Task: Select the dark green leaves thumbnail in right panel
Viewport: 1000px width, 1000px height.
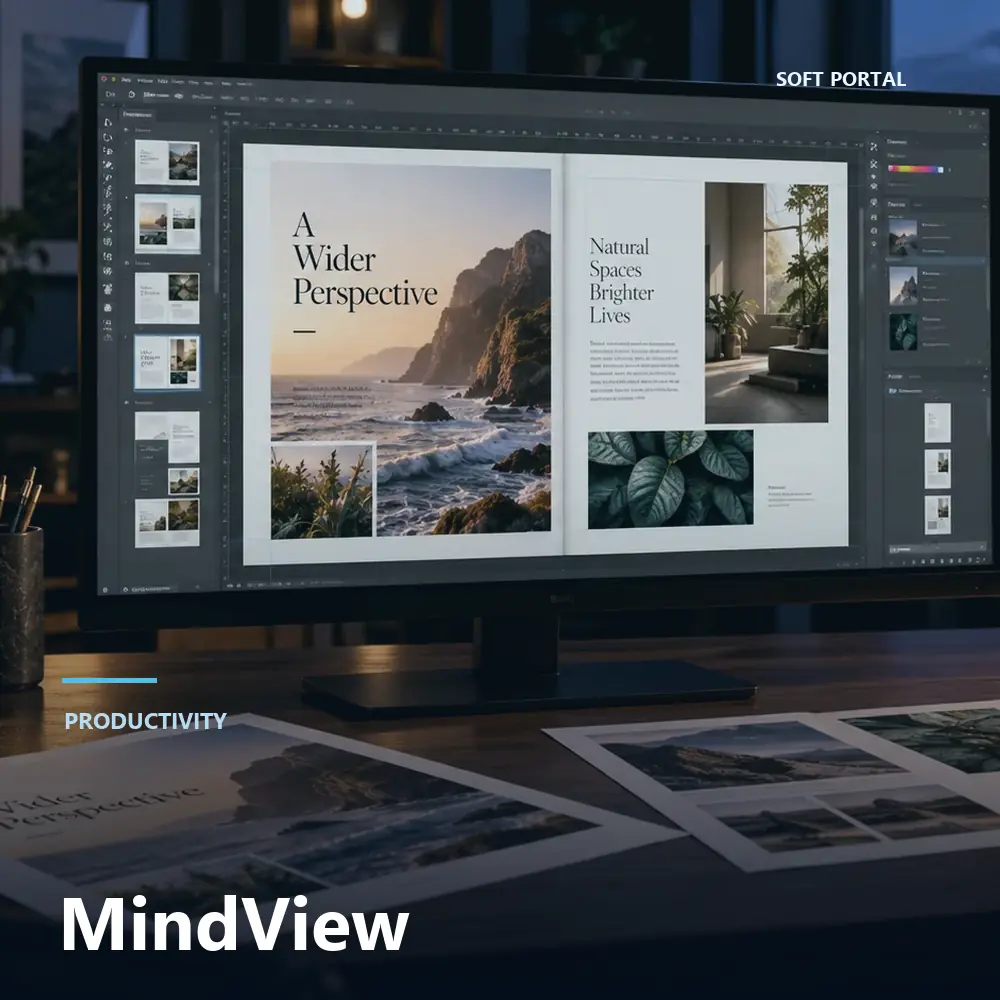Action: point(903,331)
